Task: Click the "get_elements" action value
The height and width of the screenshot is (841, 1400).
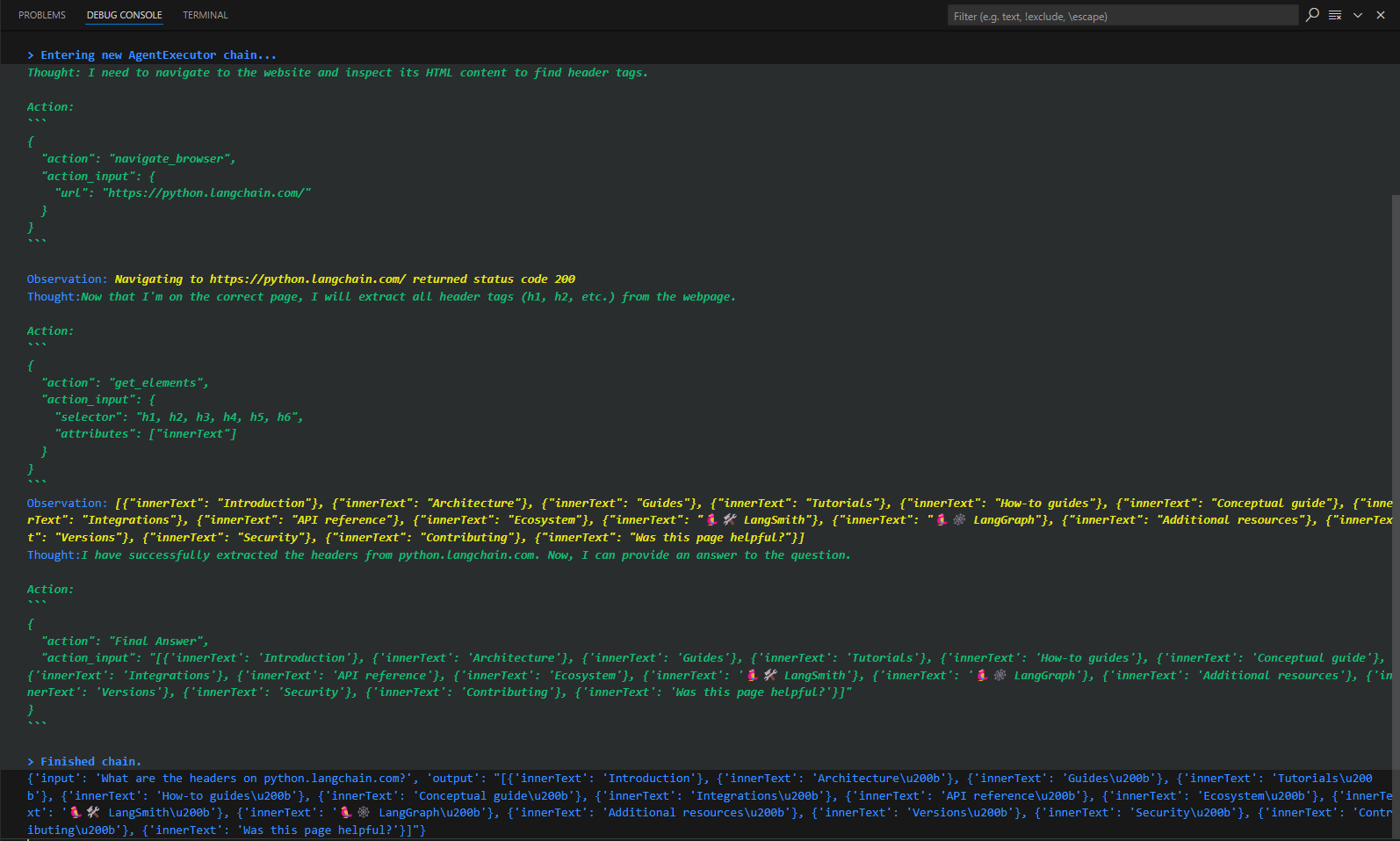Action: [x=159, y=383]
